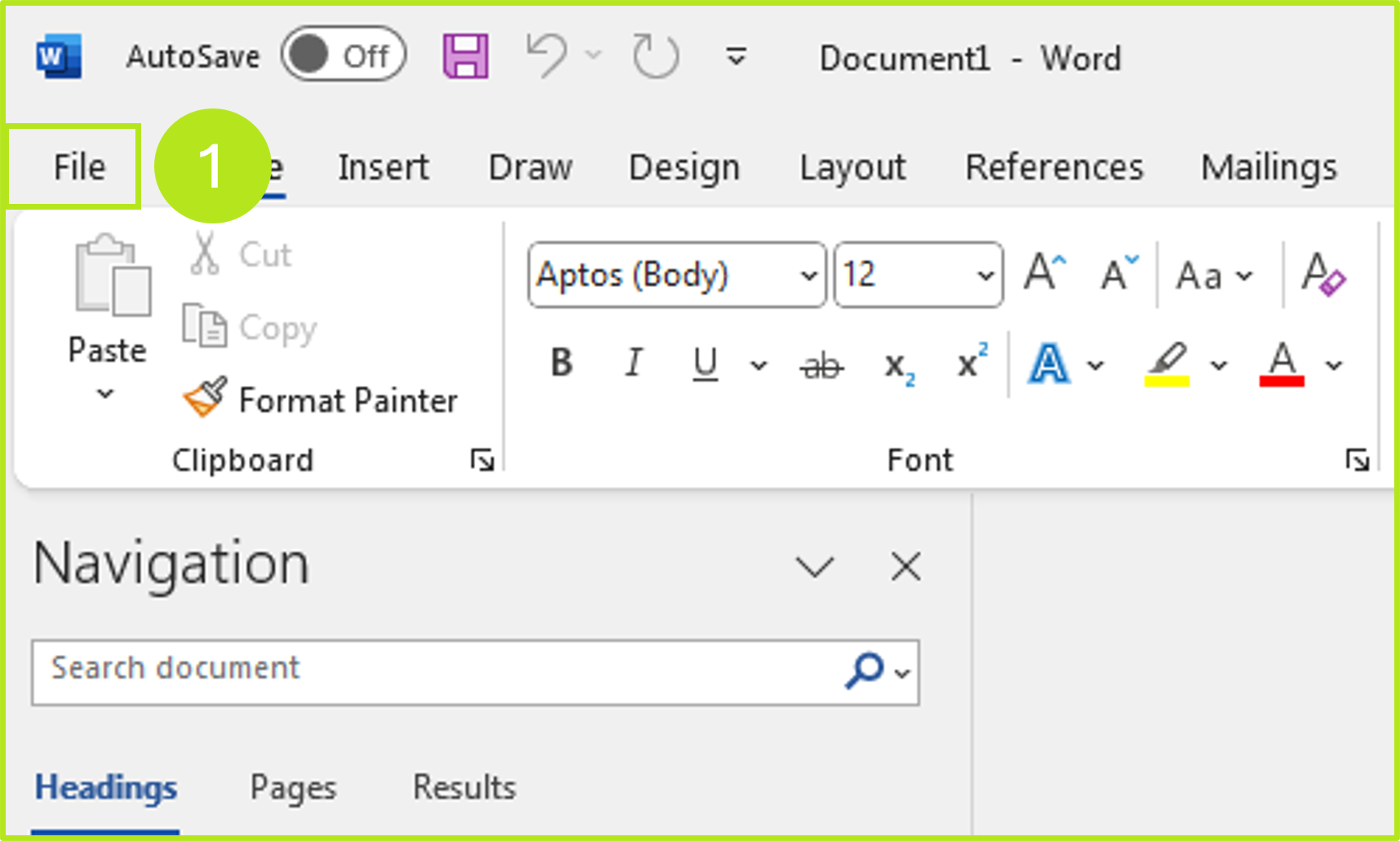The height and width of the screenshot is (841, 1400).
Task: Toggle the AutoSave switch
Action: coord(343,55)
